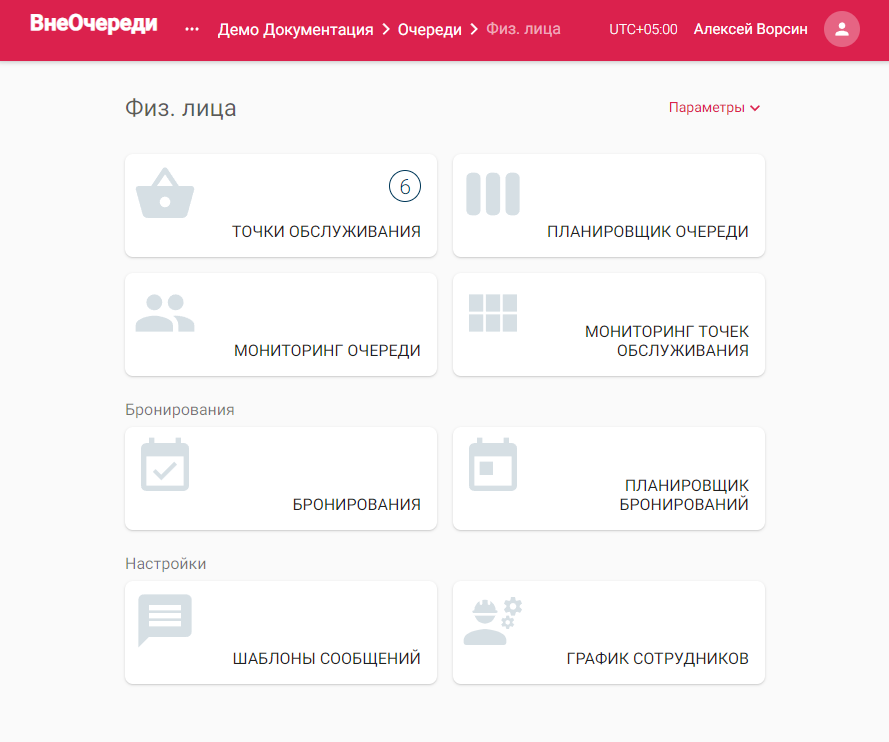
Task: Click the service points monitoring grid icon
Action: tap(493, 313)
